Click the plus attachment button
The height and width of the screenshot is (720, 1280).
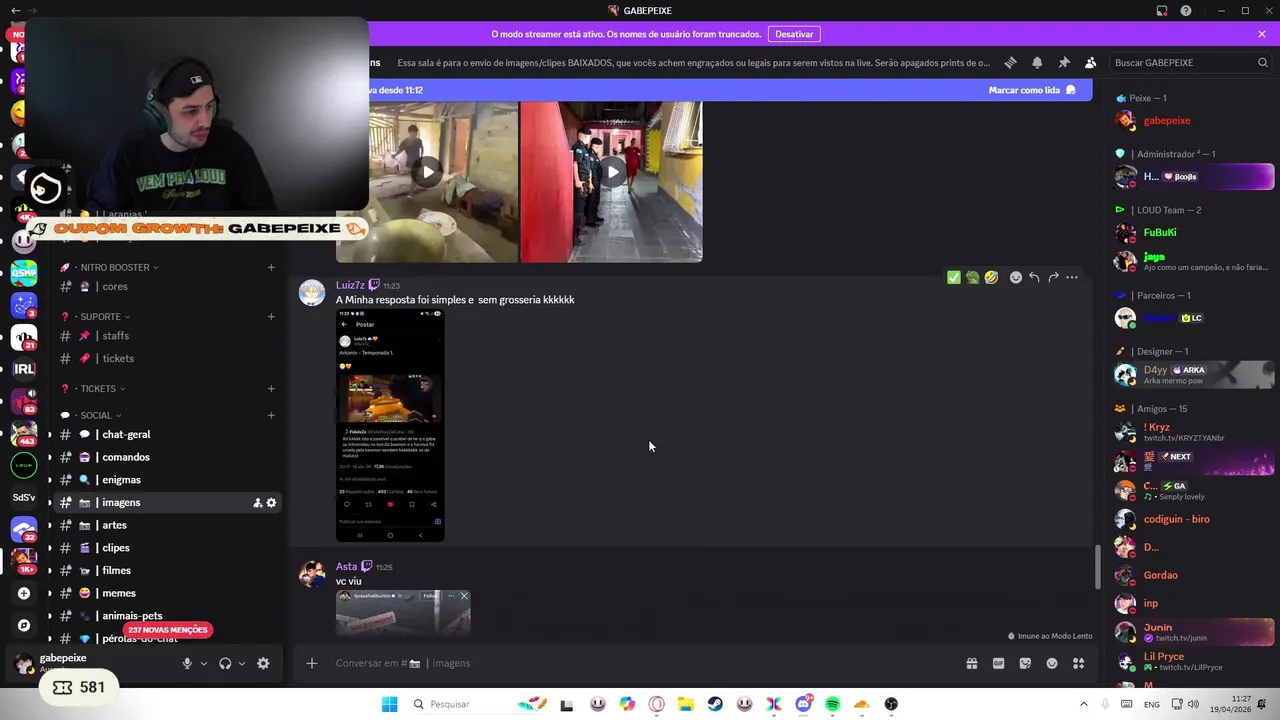pyautogui.click(x=312, y=663)
